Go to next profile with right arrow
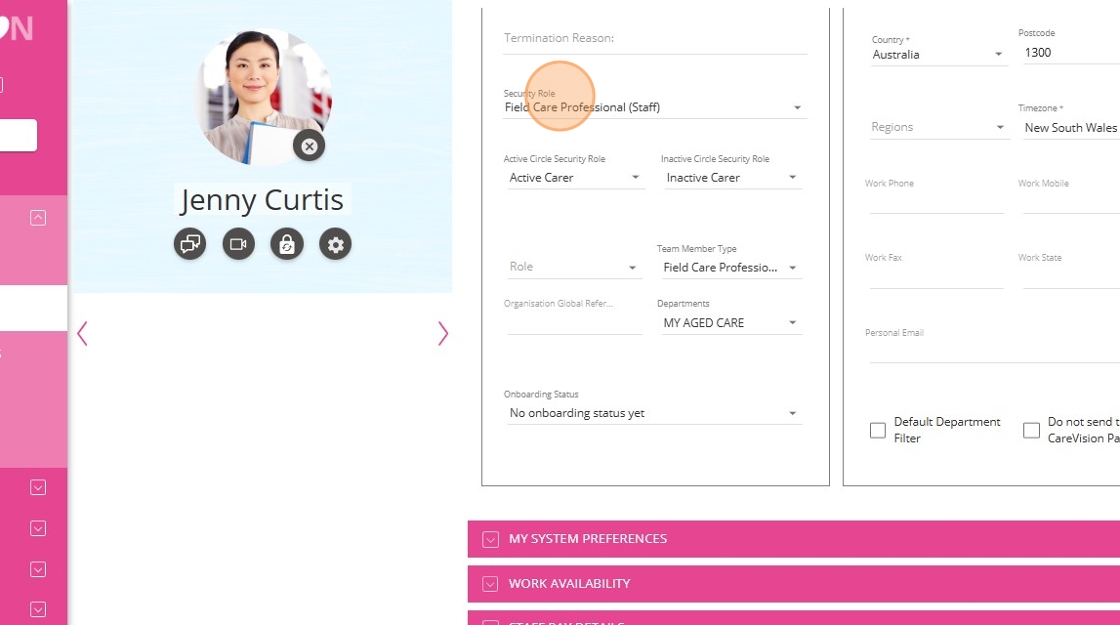Viewport: 1120px width, 625px height. click(443, 334)
